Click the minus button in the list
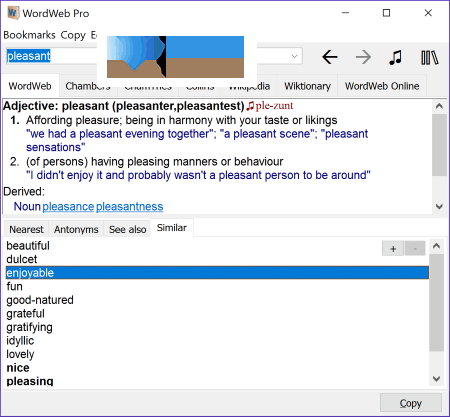The width and height of the screenshot is (450, 417). (415, 248)
